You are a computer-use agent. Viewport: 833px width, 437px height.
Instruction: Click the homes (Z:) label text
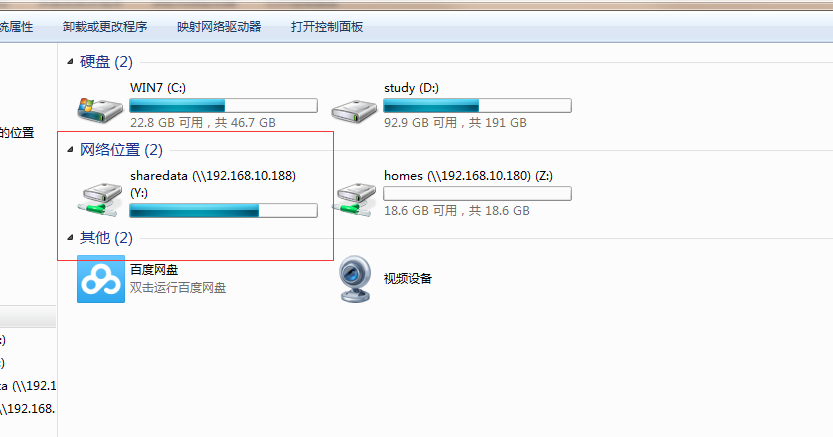point(468,176)
